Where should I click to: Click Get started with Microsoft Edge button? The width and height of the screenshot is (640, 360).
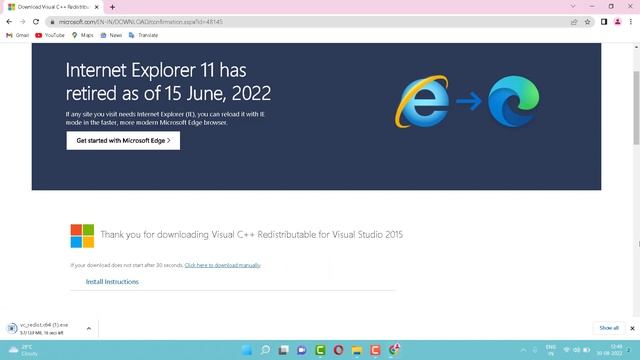[123, 140]
